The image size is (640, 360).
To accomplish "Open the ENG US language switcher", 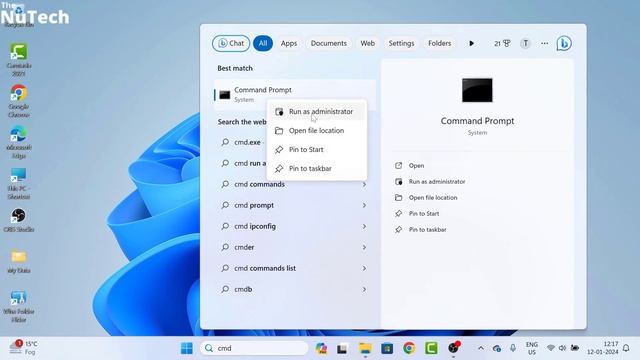I will [532, 348].
